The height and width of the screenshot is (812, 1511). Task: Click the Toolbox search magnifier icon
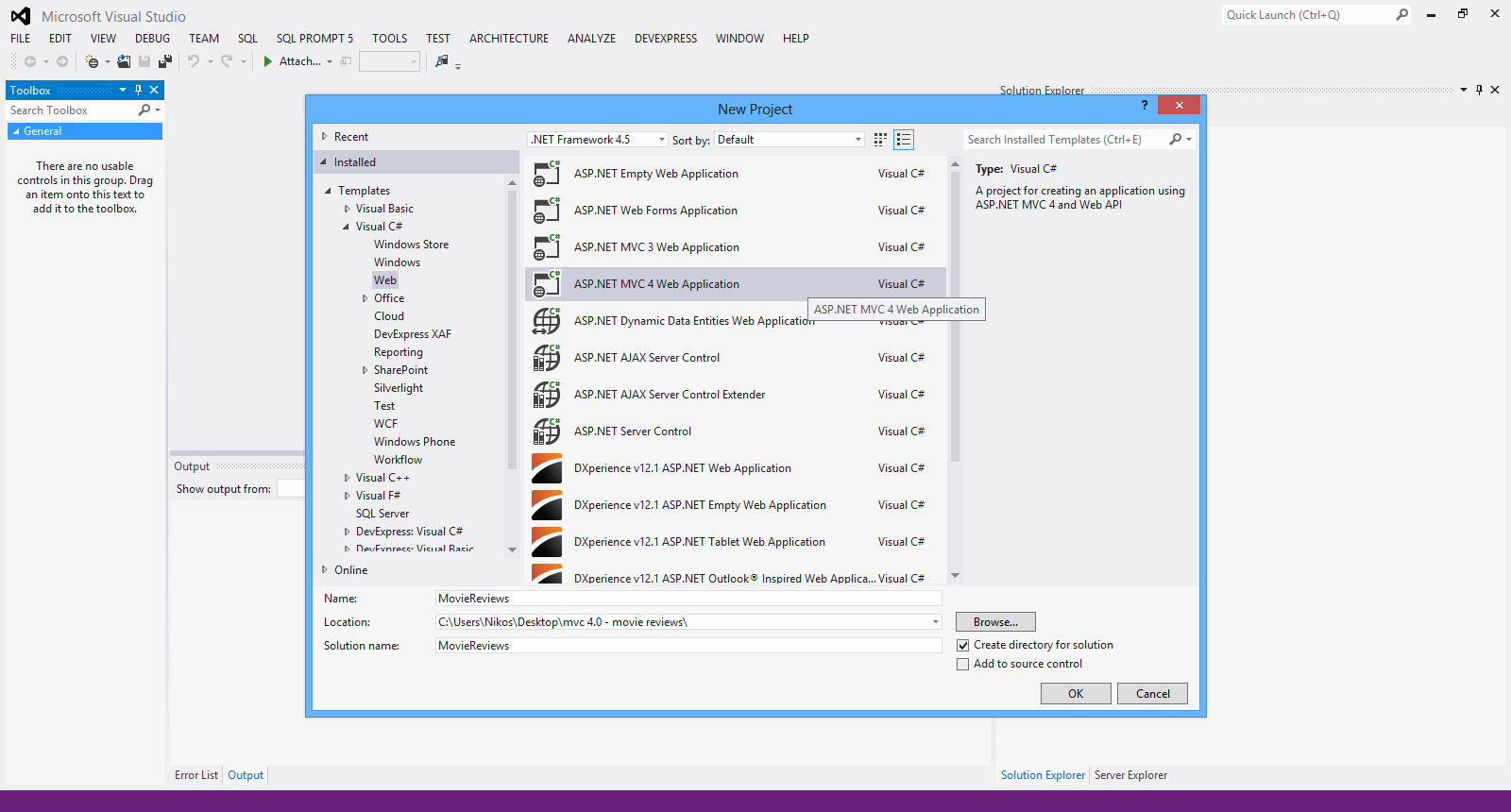pyautogui.click(x=144, y=110)
